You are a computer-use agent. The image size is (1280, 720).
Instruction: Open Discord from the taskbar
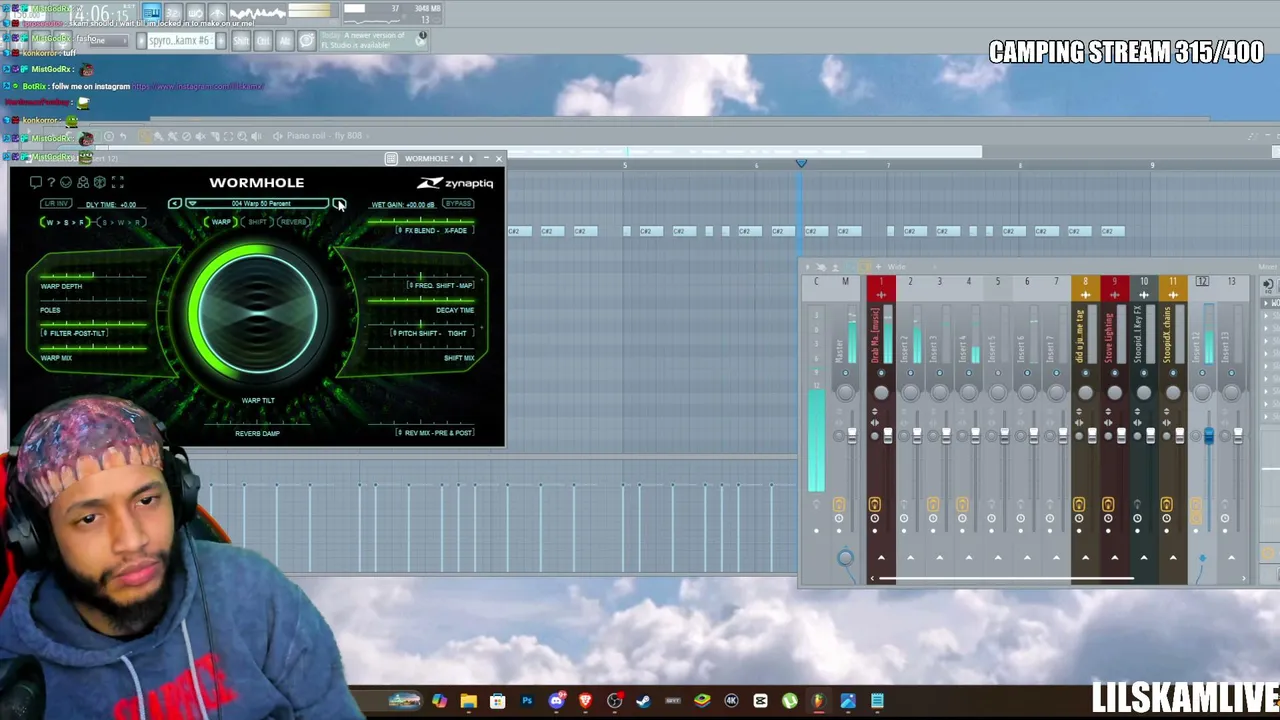[556, 701]
